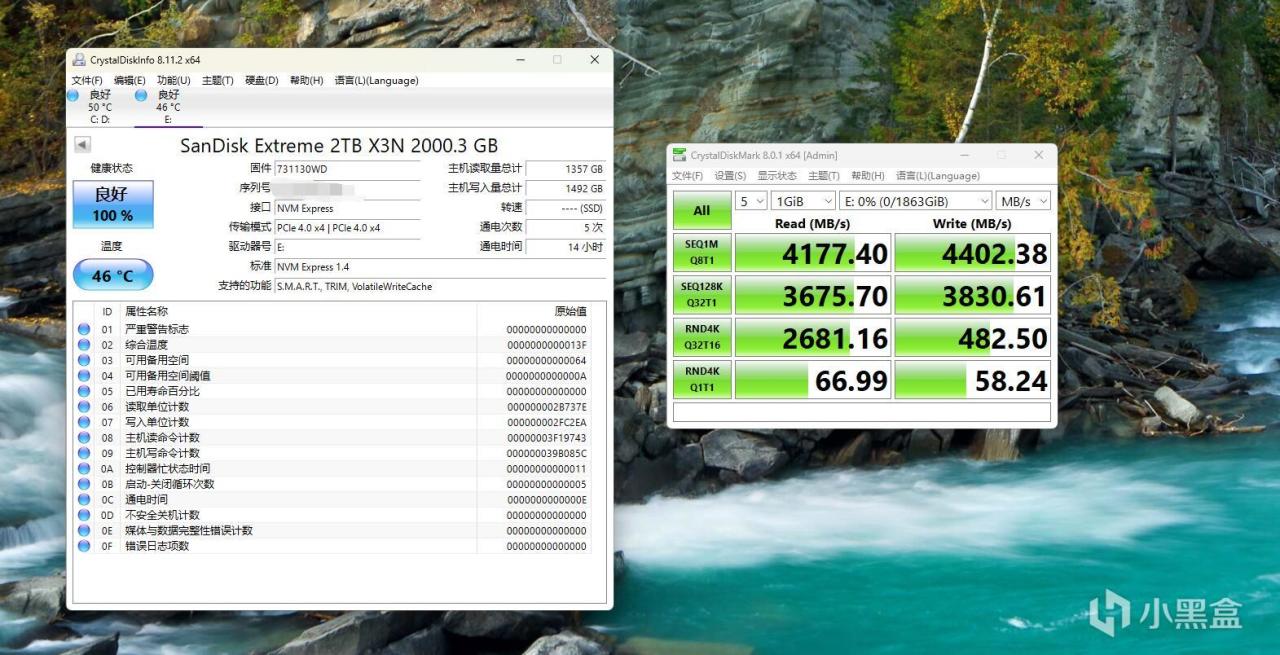This screenshot has height=655, width=1280.
Task: Select the E: disk status orb
Action: [x=141, y=95]
